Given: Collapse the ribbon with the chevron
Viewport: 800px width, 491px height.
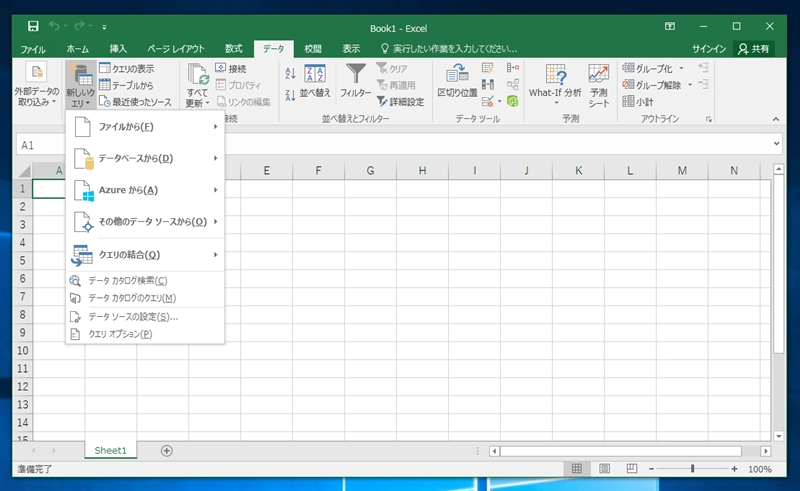Looking at the screenshot, I should coord(776,119).
